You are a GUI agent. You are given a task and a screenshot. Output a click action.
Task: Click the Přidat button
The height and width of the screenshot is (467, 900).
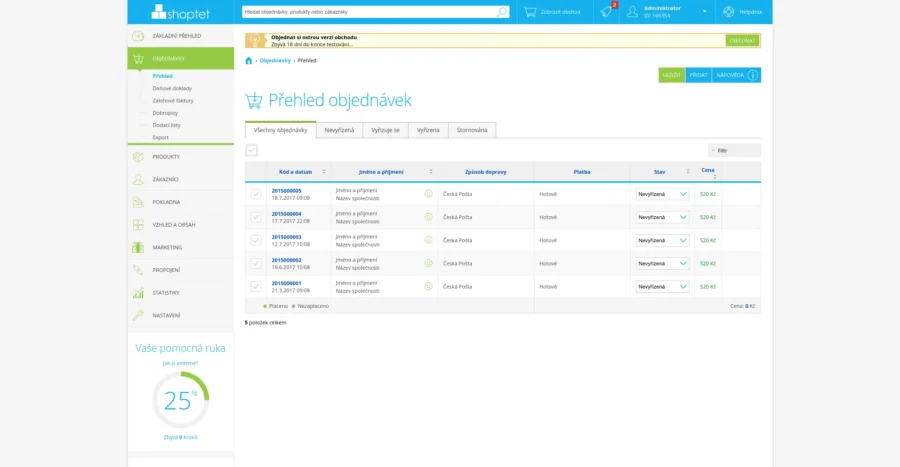(x=699, y=75)
